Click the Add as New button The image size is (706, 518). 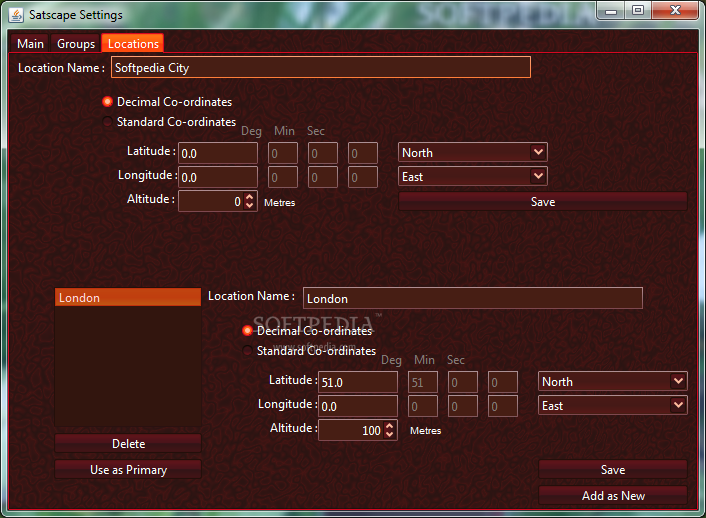click(613, 495)
